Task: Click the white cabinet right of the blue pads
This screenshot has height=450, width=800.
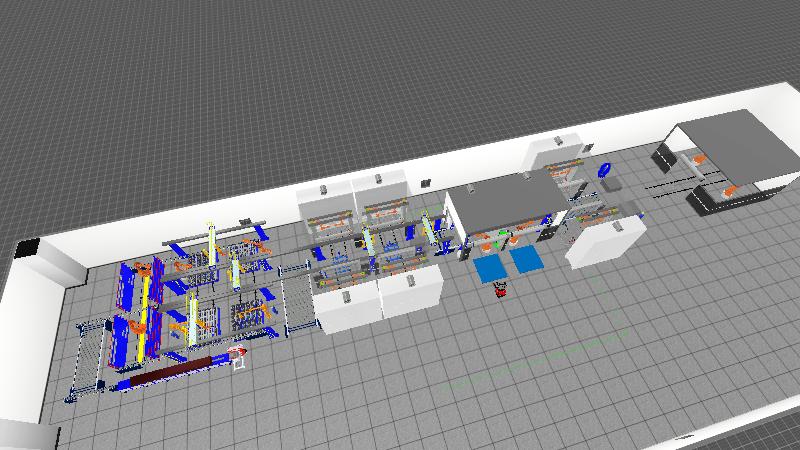Action: coord(603,239)
